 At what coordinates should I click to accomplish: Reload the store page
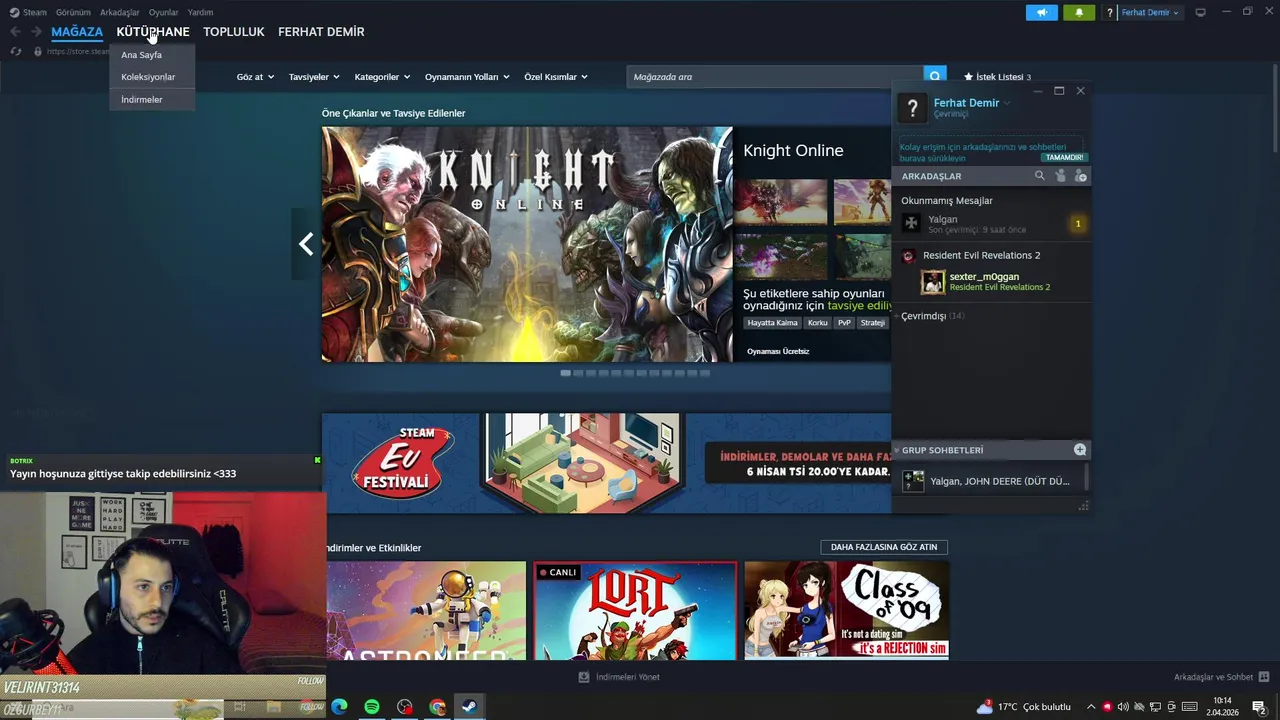point(15,51)
